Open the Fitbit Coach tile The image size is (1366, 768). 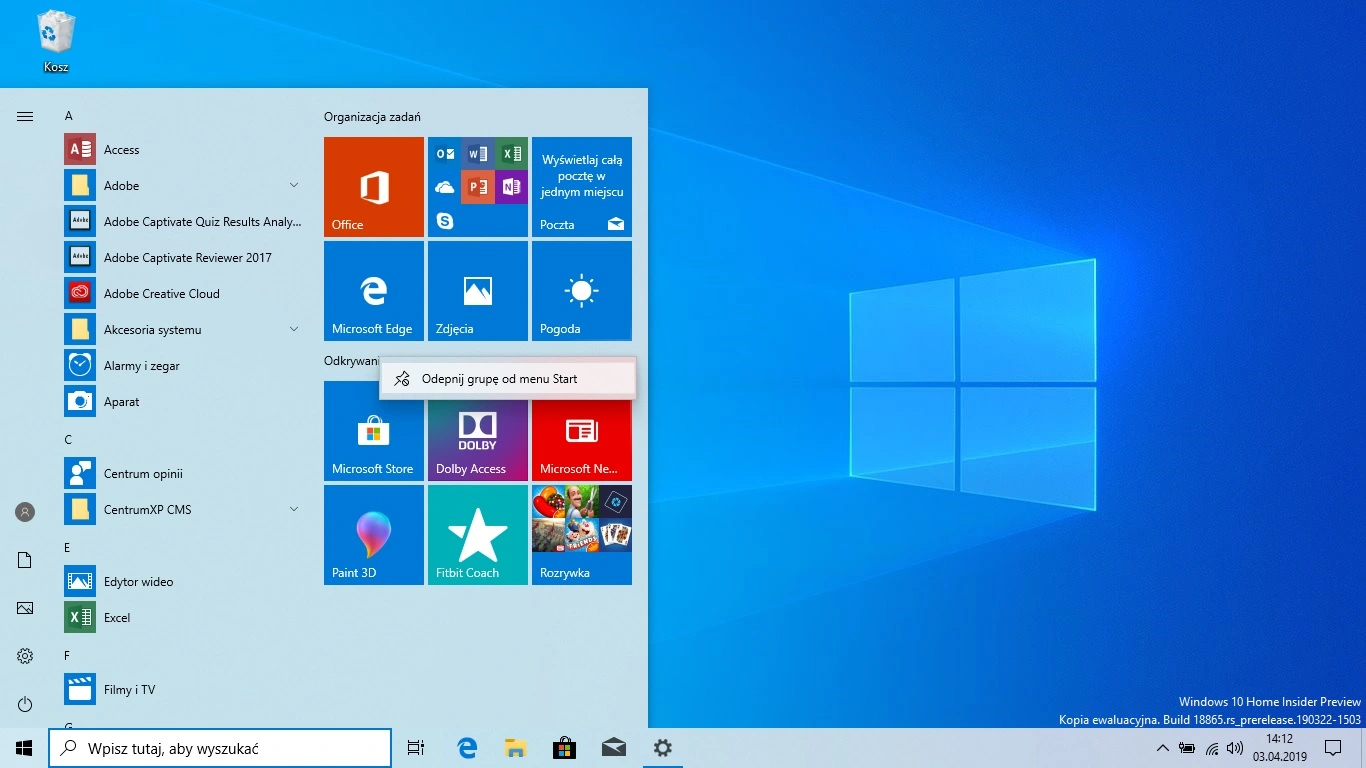[x=477, y=535]
